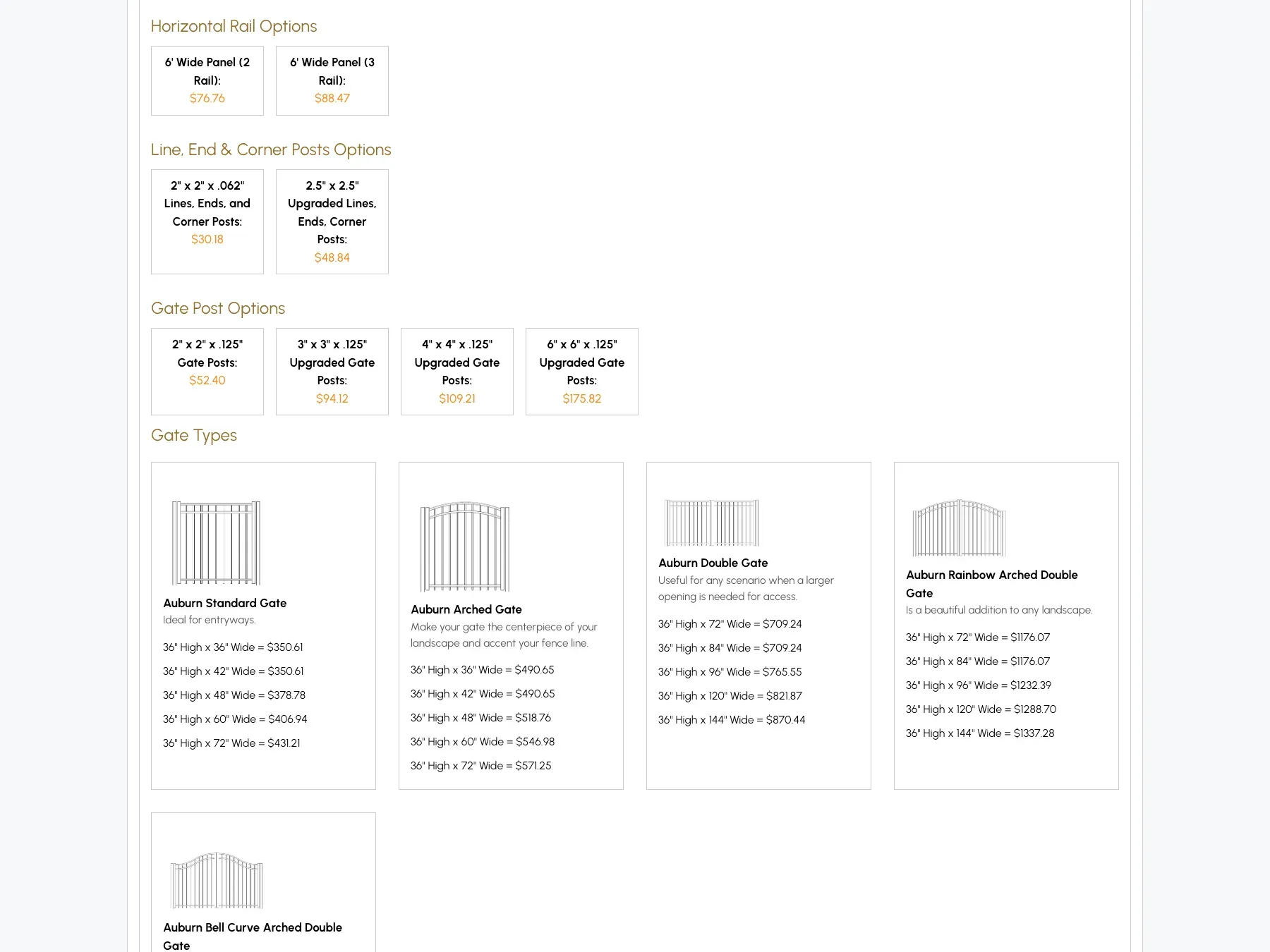This screenshot has height=952, width=1270.
Task: Click the $109.21 gate posts price
Action: click(x=456, y=398)
